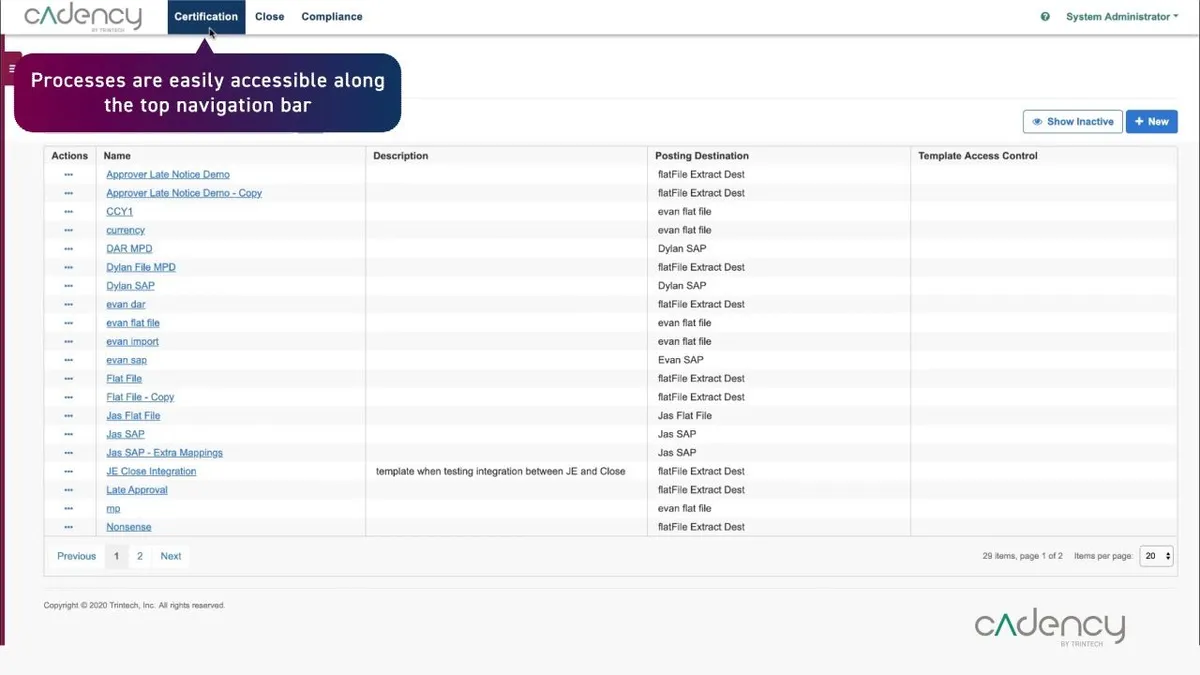Screen dimensions: 1200x675
Task: Open the evan dar template link
Action: click(126, 304)
